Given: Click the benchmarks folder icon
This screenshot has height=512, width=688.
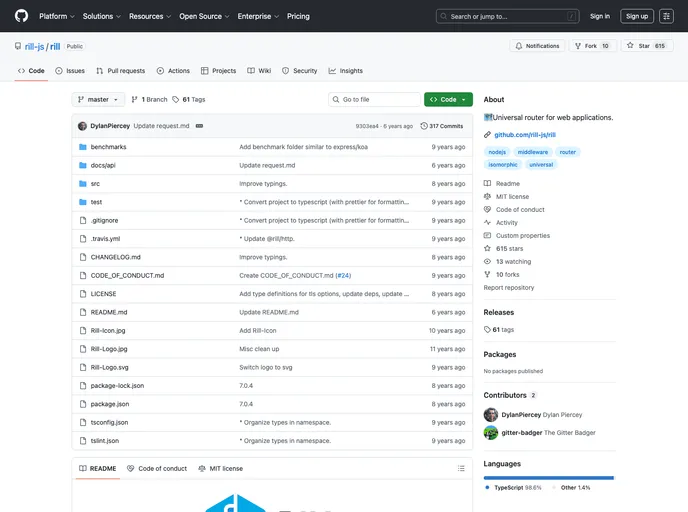Looking at the screenshot, I should (82, 147).
